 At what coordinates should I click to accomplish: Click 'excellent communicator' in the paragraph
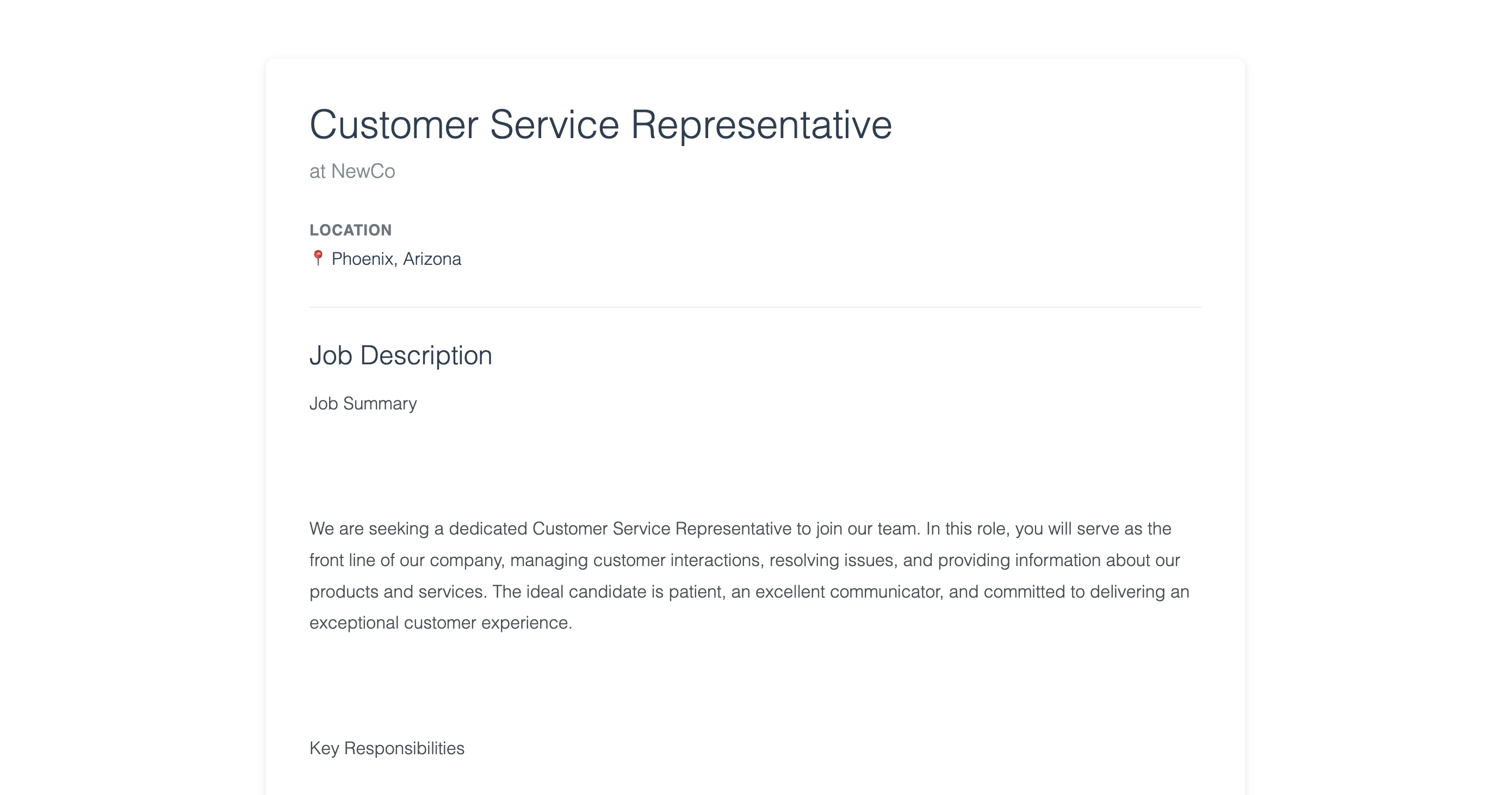(848, 592)
